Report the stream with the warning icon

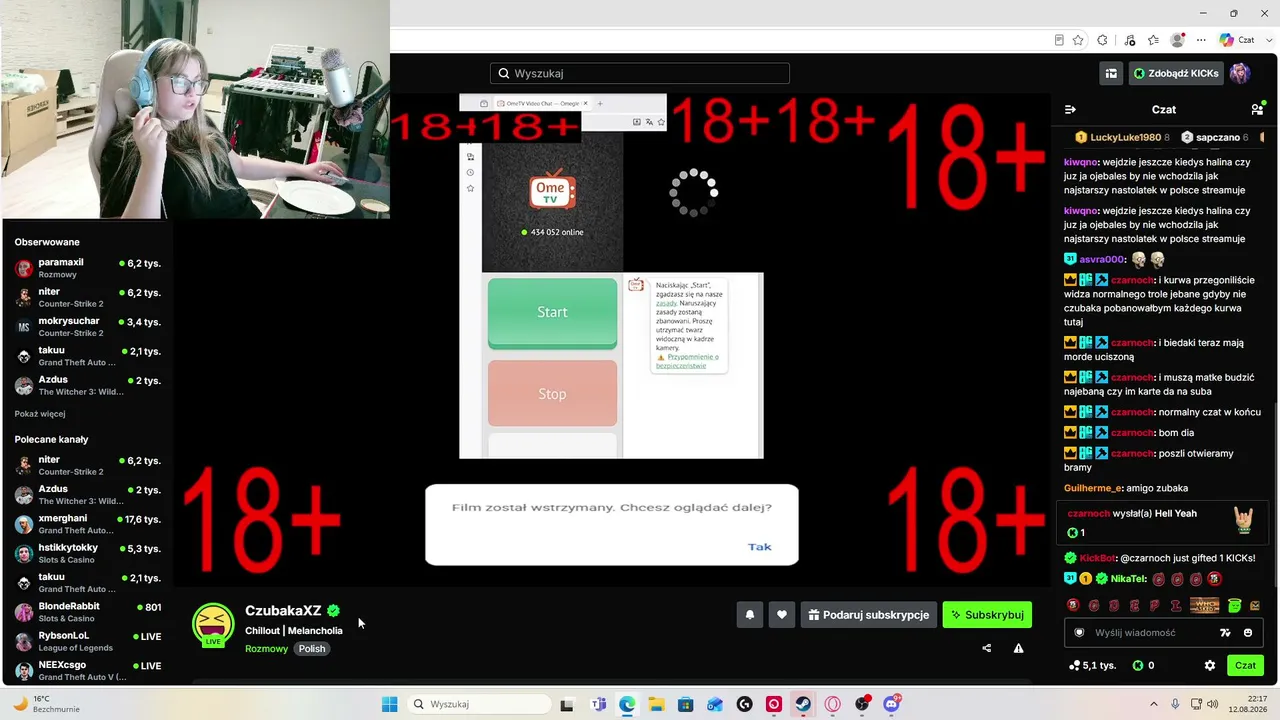click(1018, 648)
